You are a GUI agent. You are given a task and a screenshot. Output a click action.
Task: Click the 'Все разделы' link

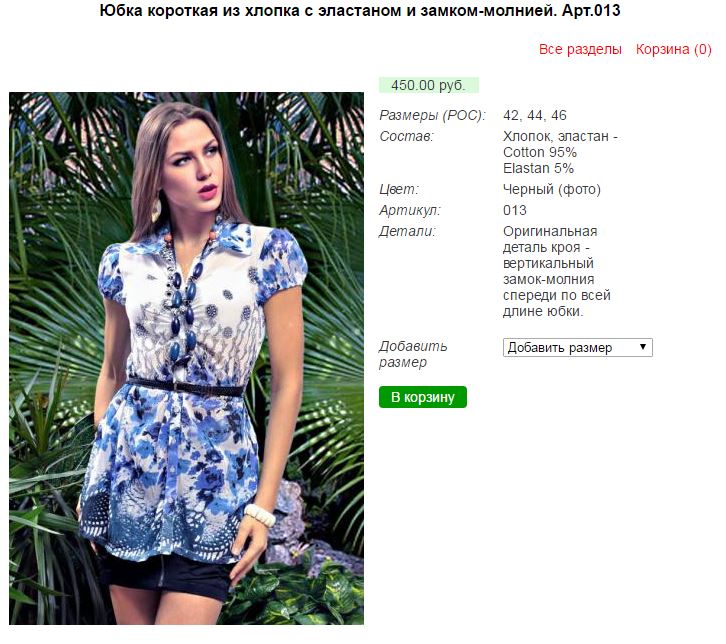(580, 49)
